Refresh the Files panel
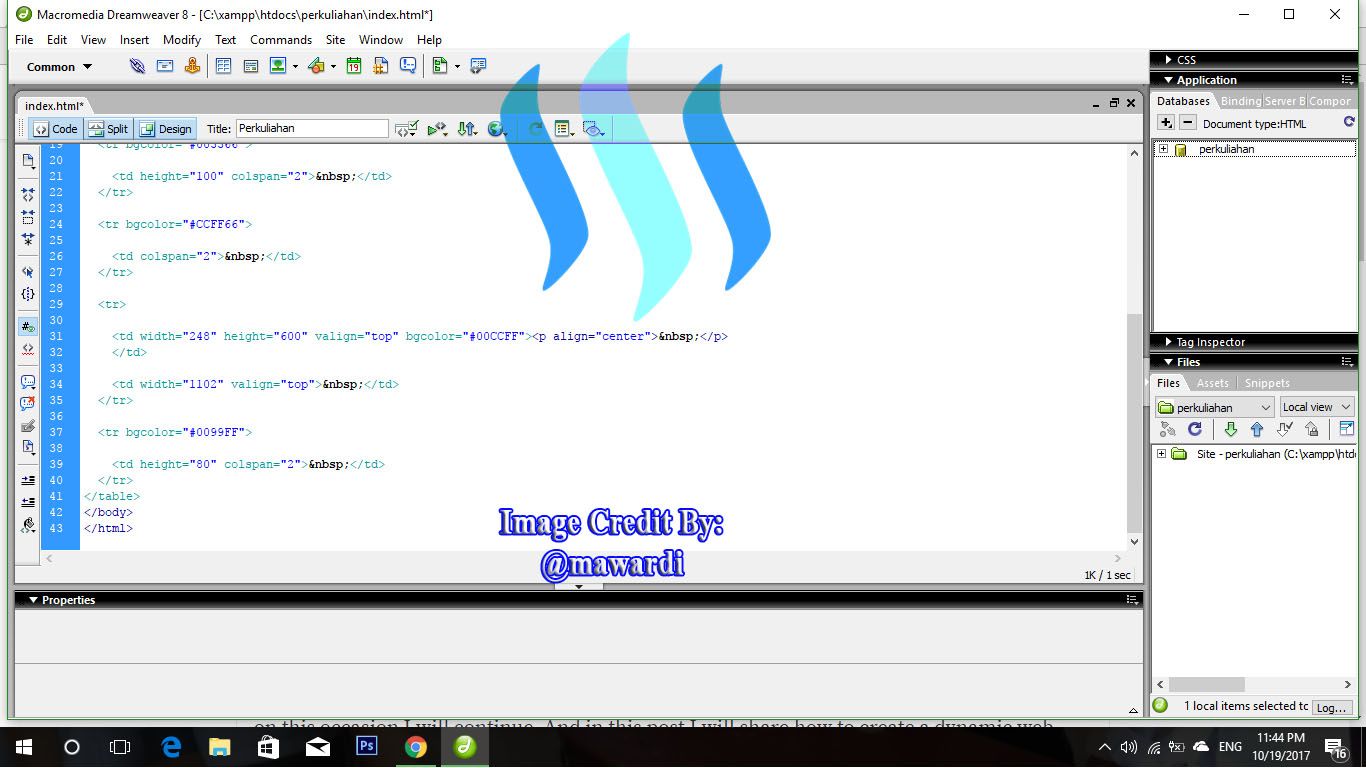Image resolution: width=1366 pixels, height=768 pixels. tap(1194, 429)
